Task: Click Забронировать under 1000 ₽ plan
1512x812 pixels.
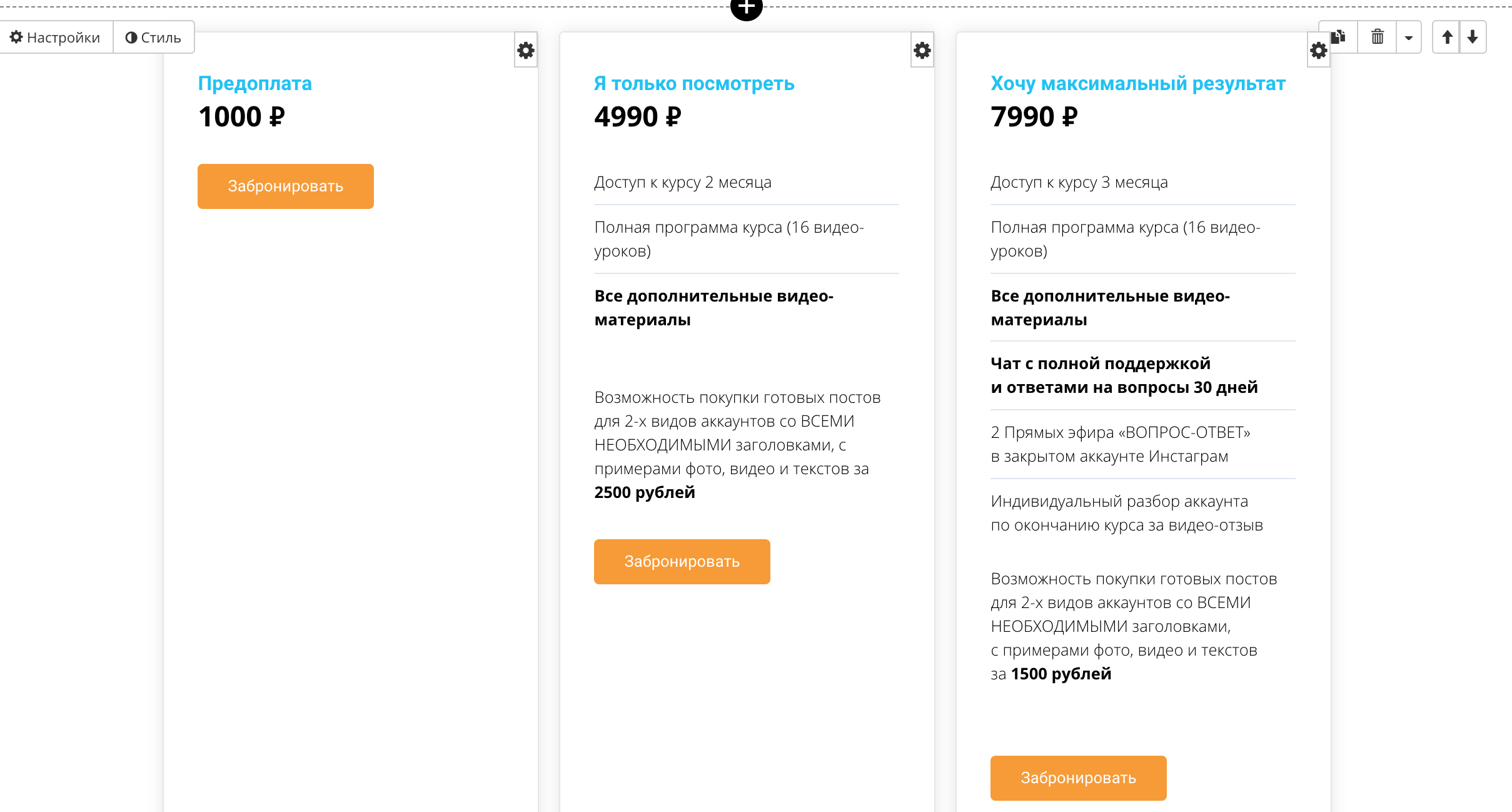Action: pos(286,186)
